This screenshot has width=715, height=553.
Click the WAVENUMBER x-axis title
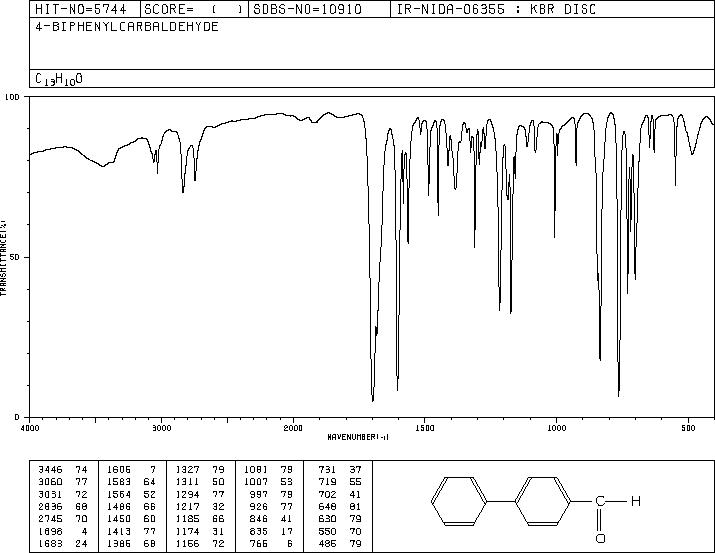pos(358,437)
